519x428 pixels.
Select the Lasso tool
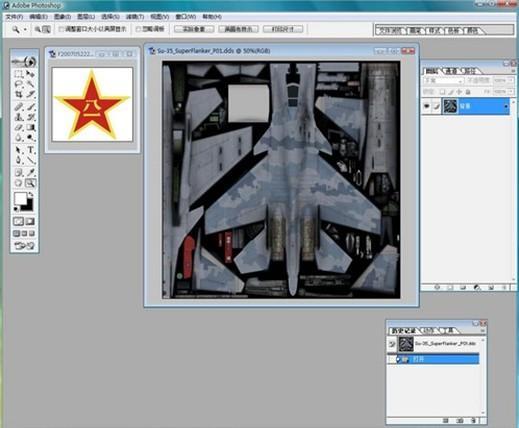pos(18,84)
